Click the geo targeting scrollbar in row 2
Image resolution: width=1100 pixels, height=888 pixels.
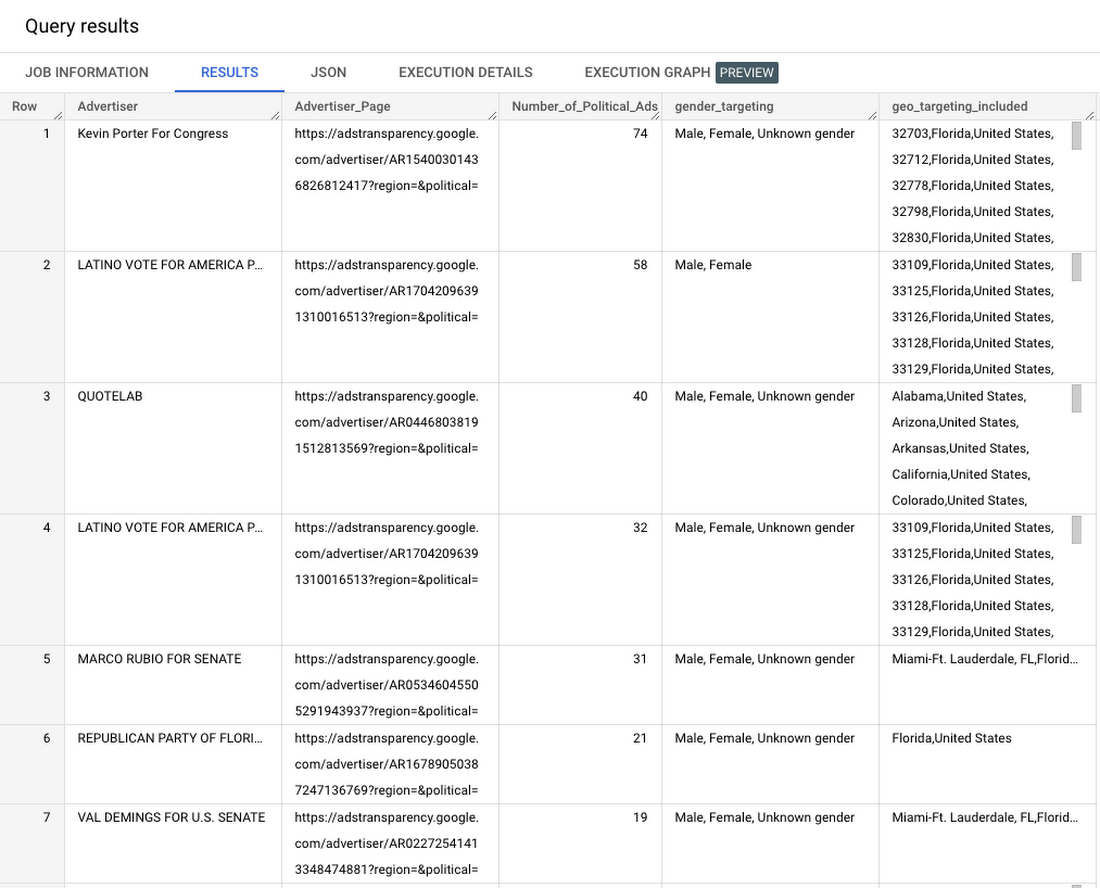pos(1076,267)
